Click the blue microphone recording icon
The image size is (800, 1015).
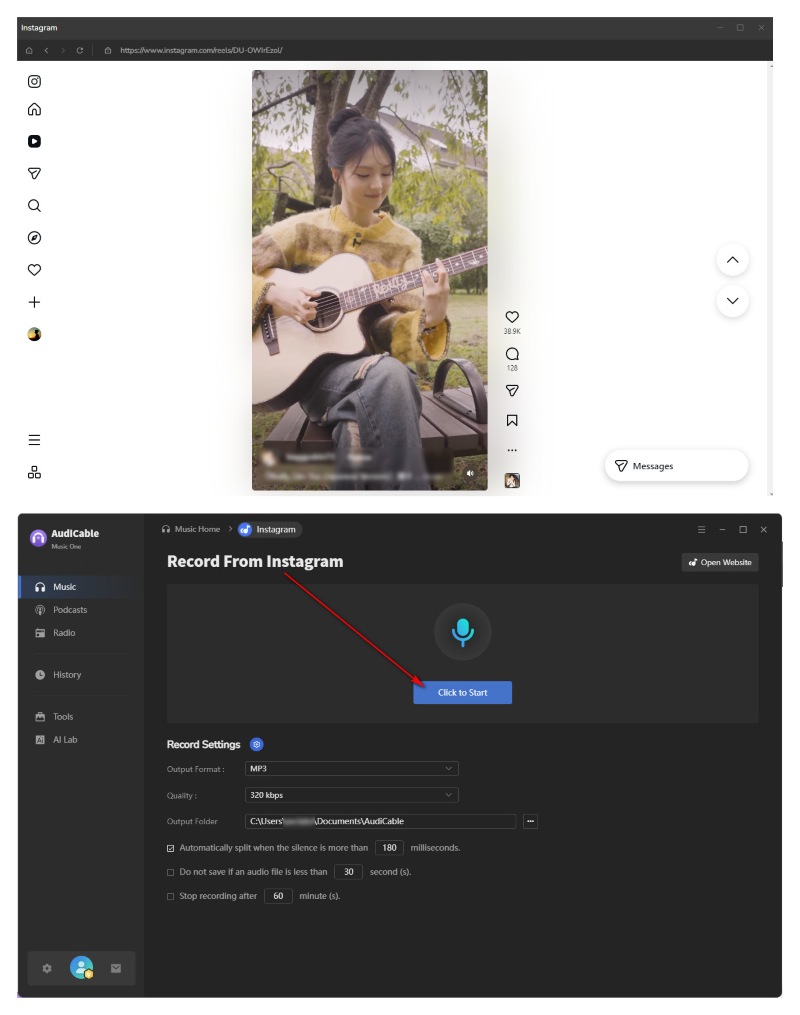(x=462, y=631)
